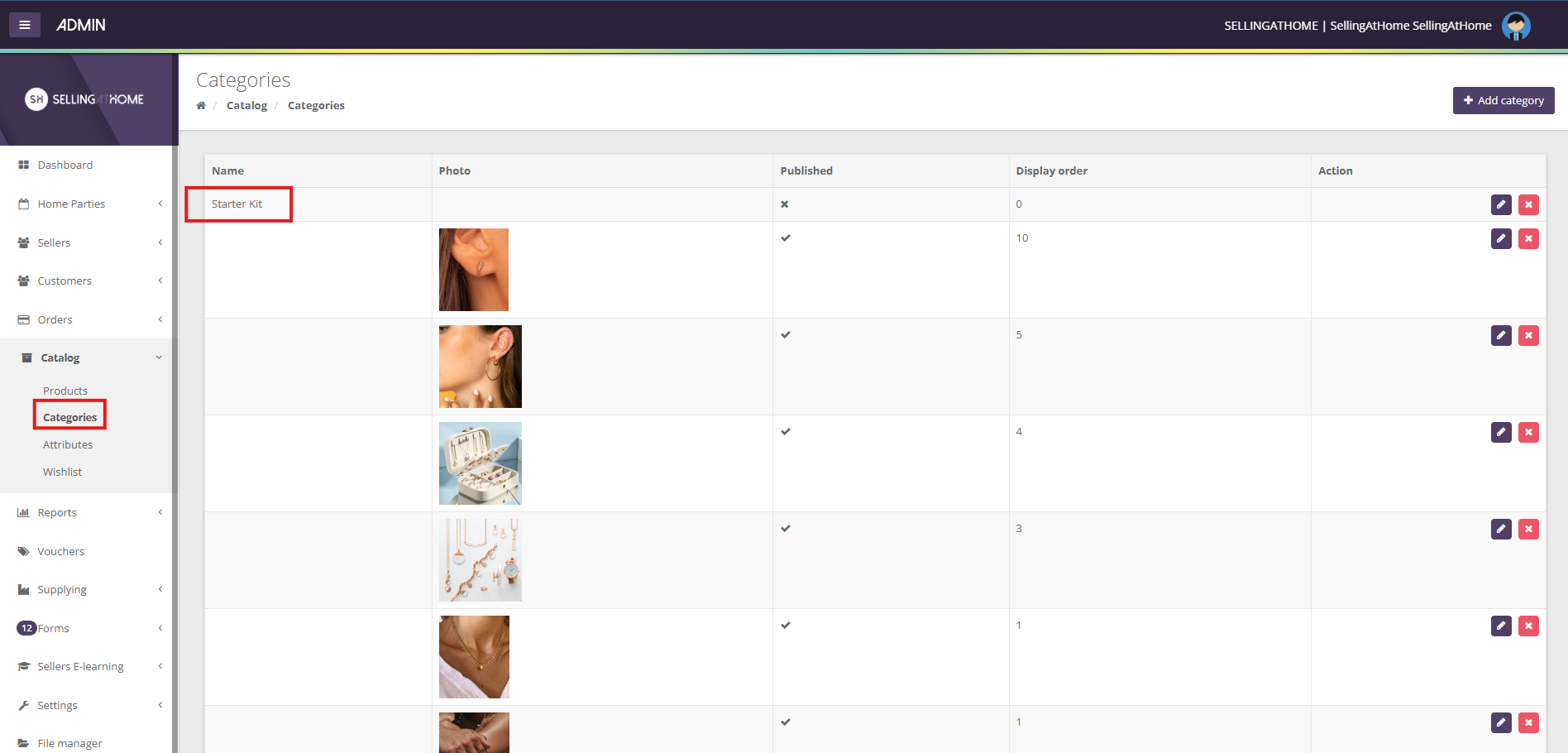
Task: Click the Vouchers tag icon
Action: pyautogui.click(x=23, y=551)
